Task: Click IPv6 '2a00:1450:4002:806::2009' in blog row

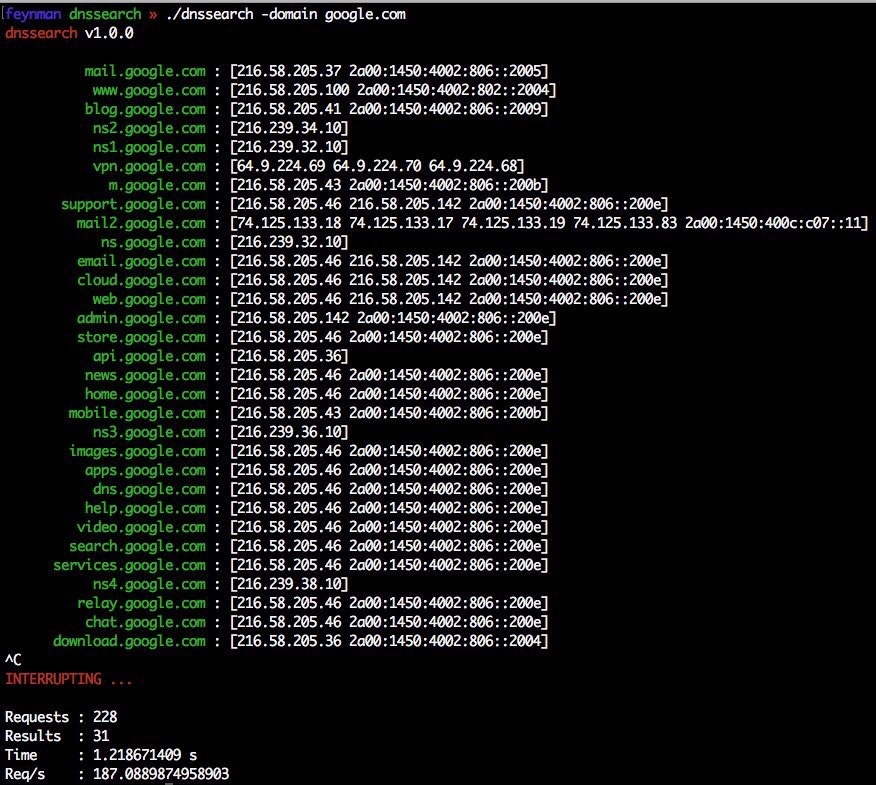Action: 445,110
